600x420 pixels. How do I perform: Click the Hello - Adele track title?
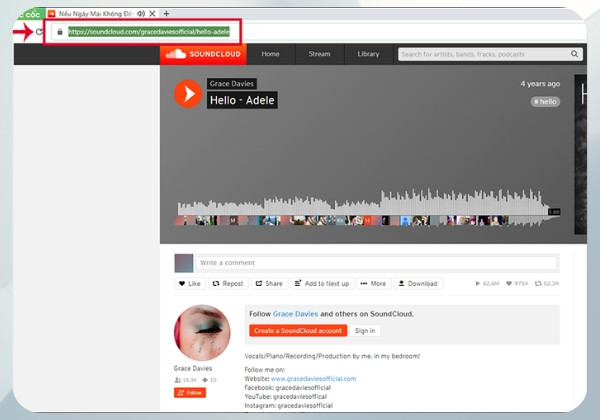point(242,100)
